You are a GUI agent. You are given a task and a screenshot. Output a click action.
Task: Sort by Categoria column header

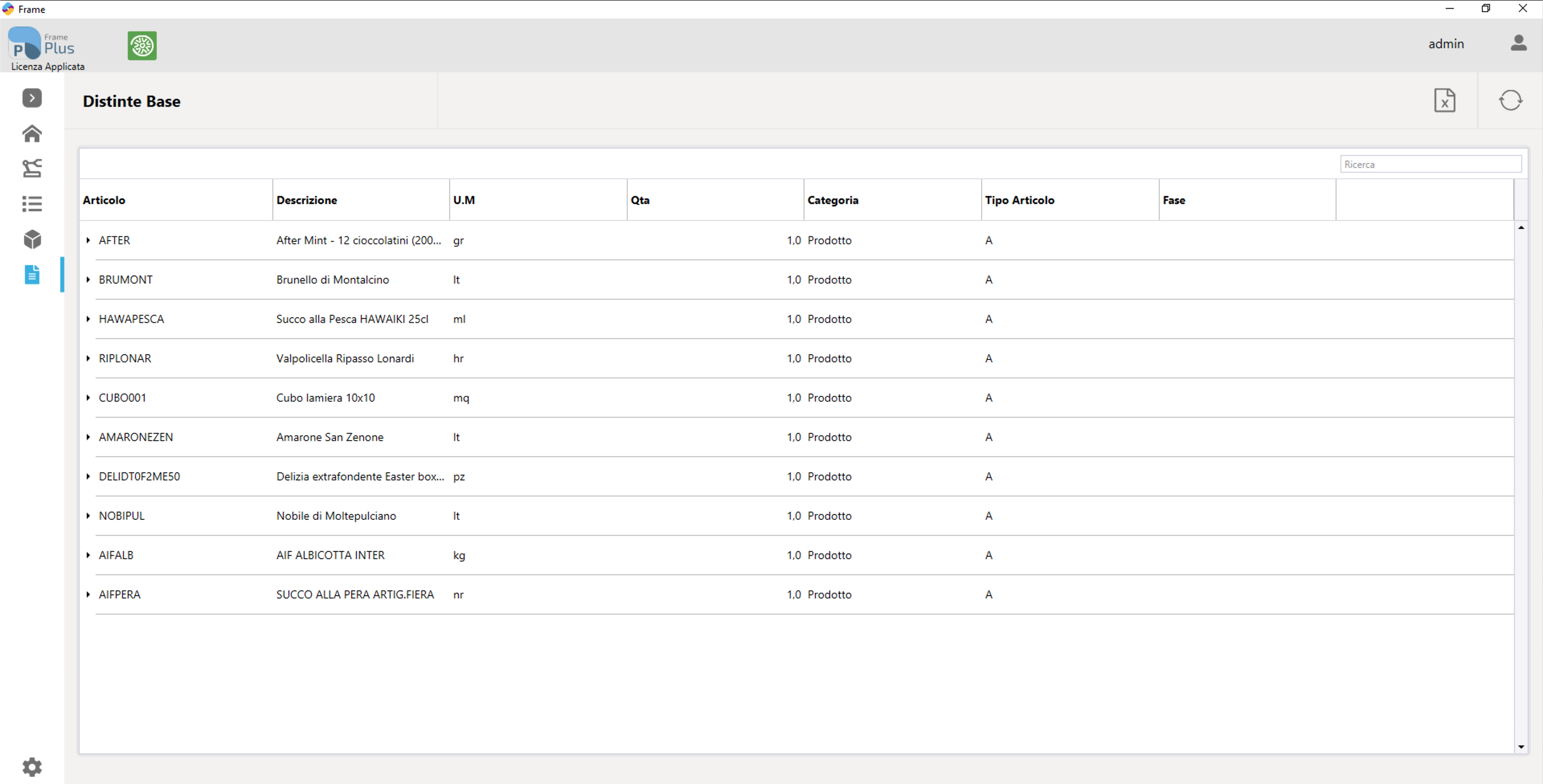[x=892, y=200]
